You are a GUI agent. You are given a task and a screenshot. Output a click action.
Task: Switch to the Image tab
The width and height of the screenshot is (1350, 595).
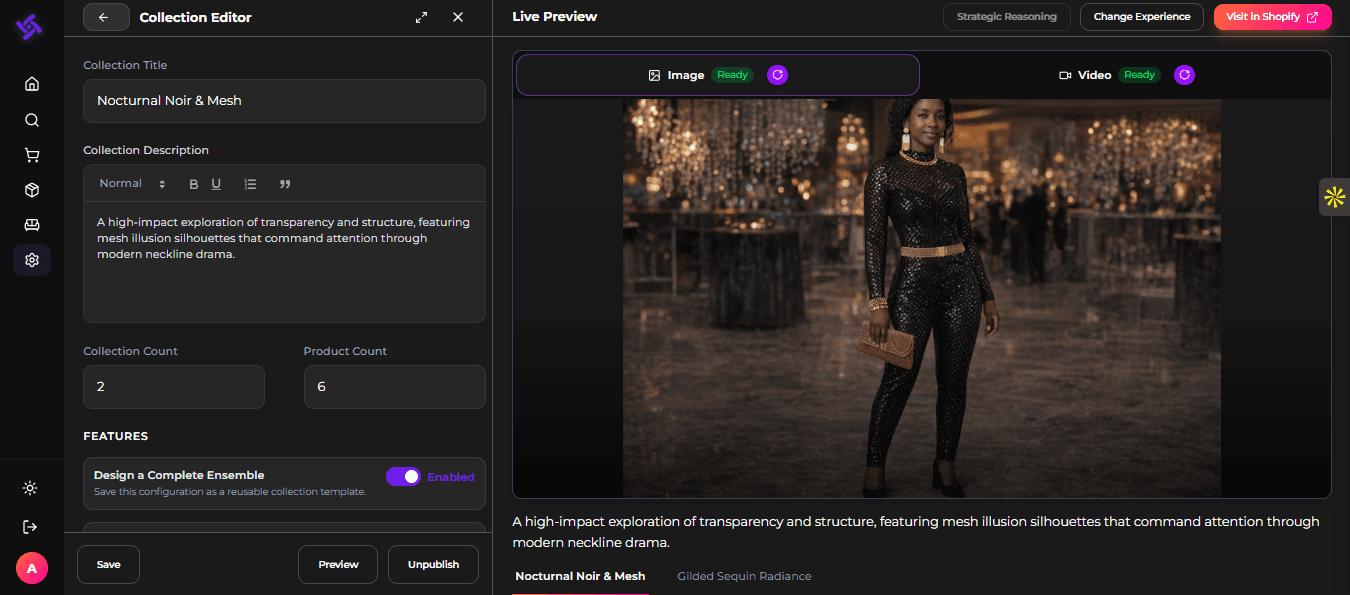[x=717, y=75]
